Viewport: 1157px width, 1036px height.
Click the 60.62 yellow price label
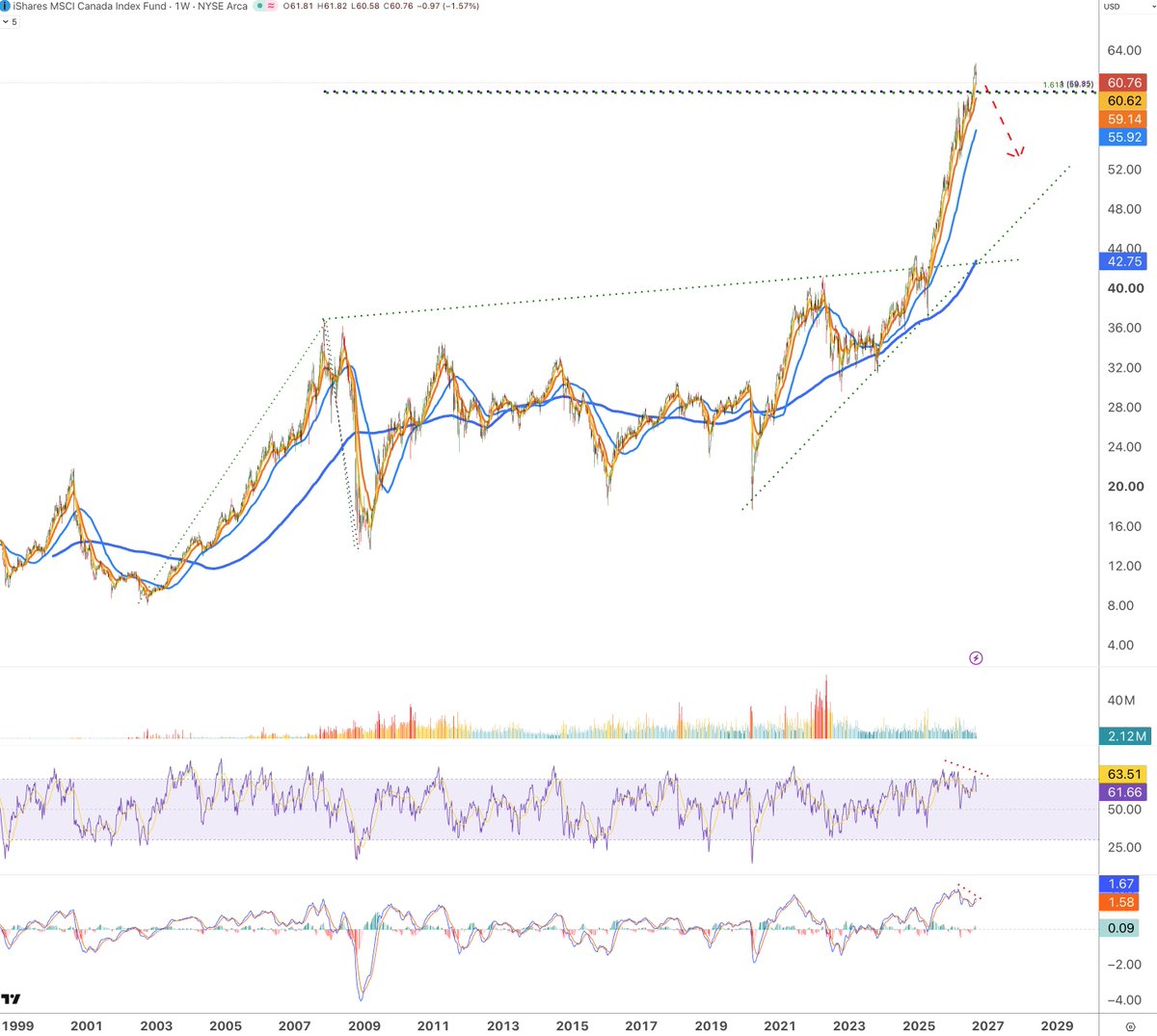(1124, 101)
